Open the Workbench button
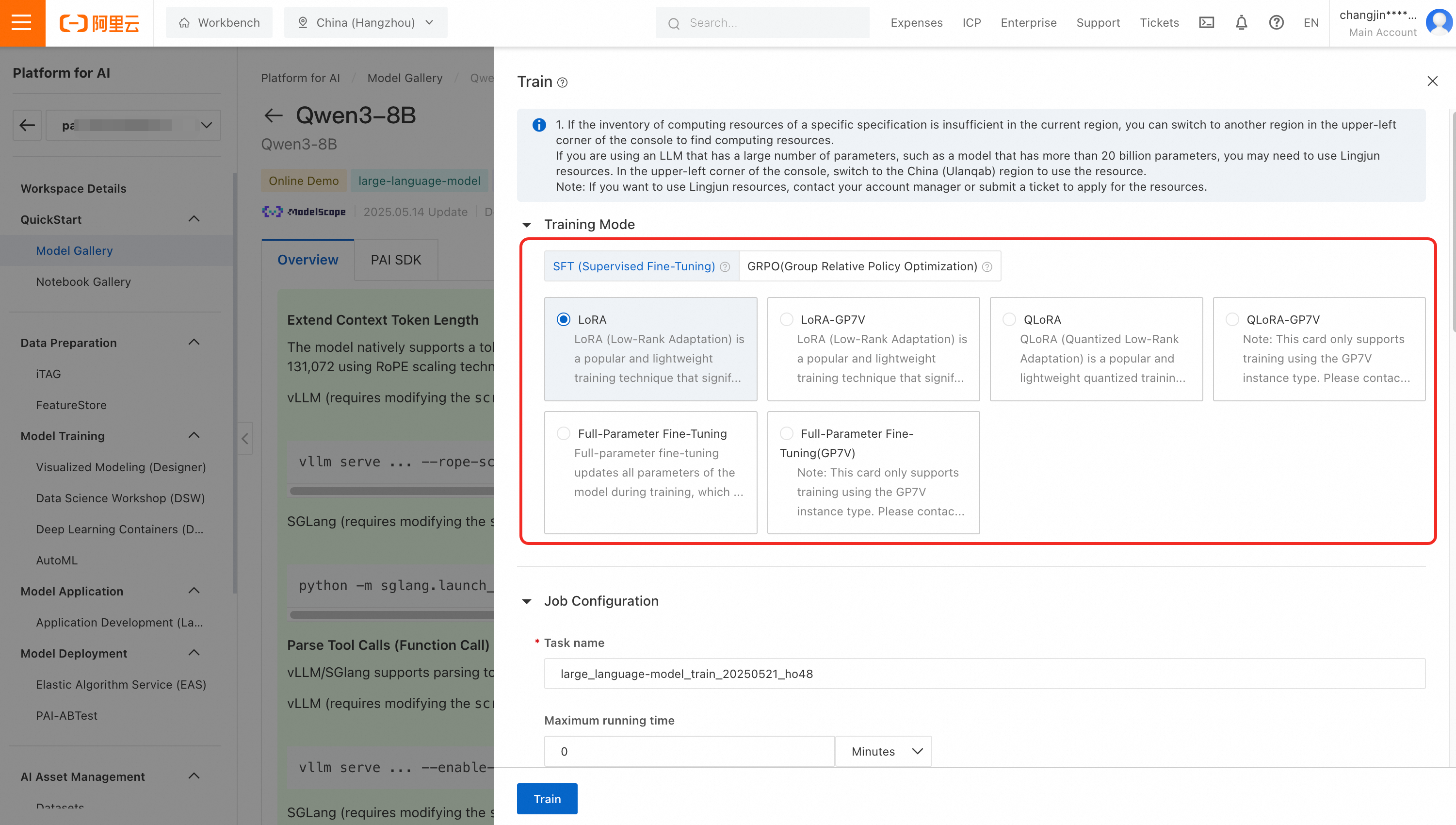 tap(219, 23)
